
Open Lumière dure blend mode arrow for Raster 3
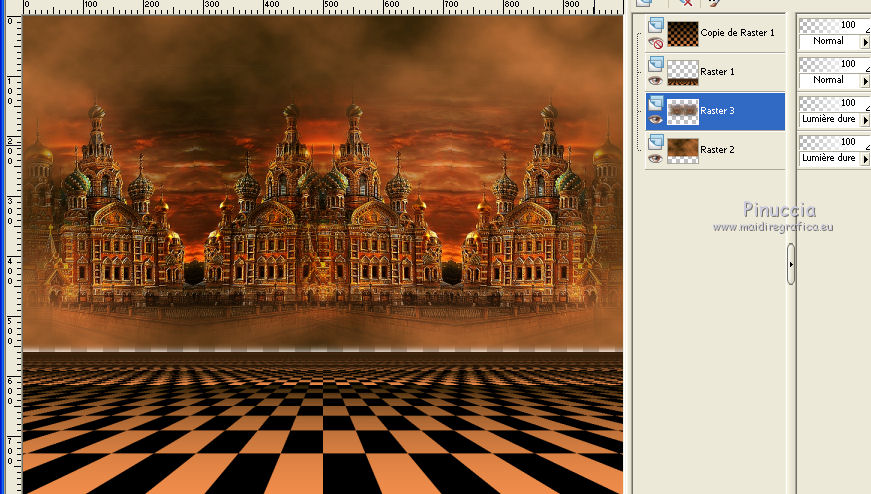click(865, 119)
